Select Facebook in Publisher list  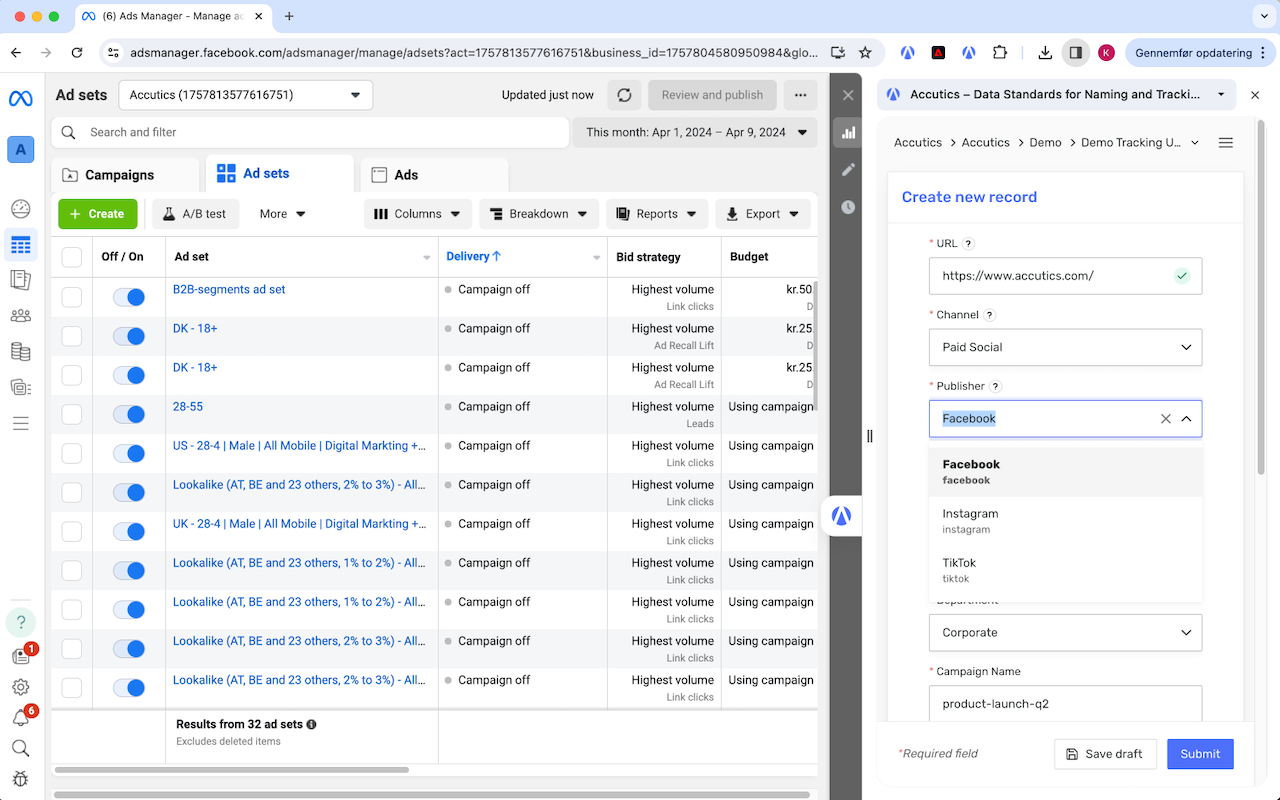pos(1065,472)
